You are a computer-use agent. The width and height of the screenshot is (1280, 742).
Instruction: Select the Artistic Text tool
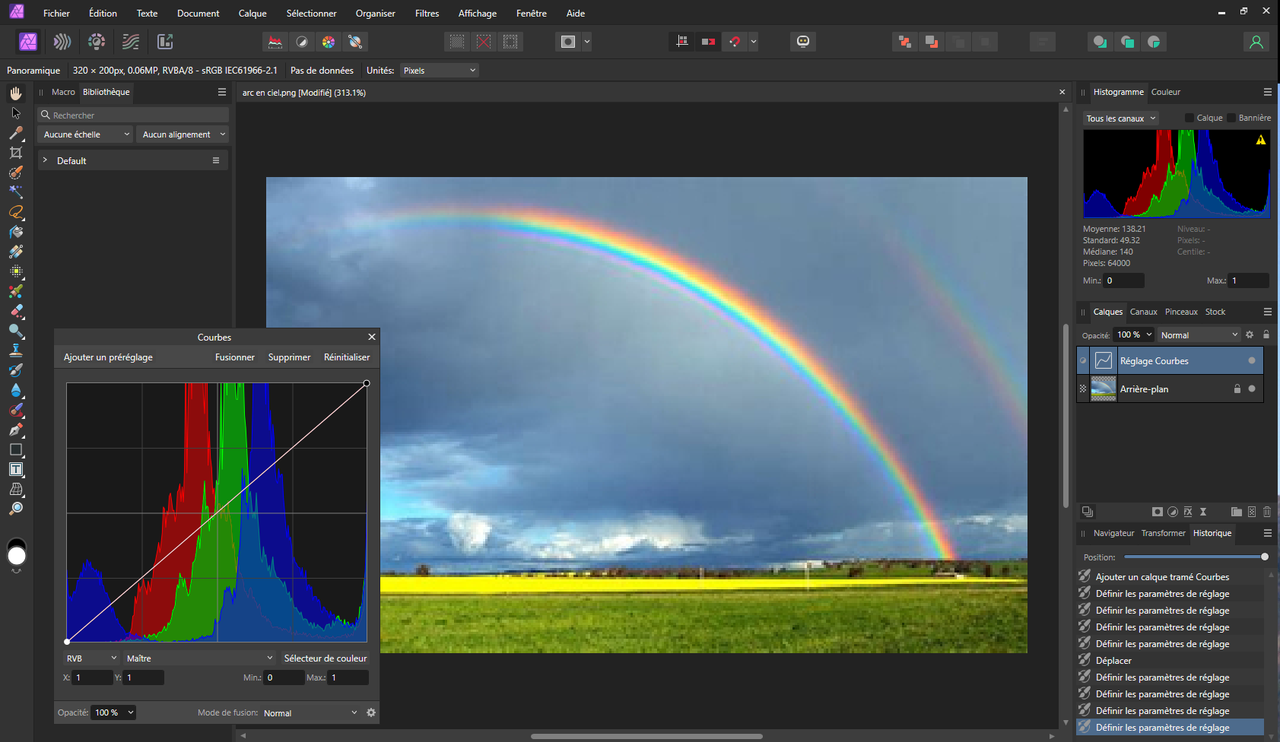[x=16, y=469]
